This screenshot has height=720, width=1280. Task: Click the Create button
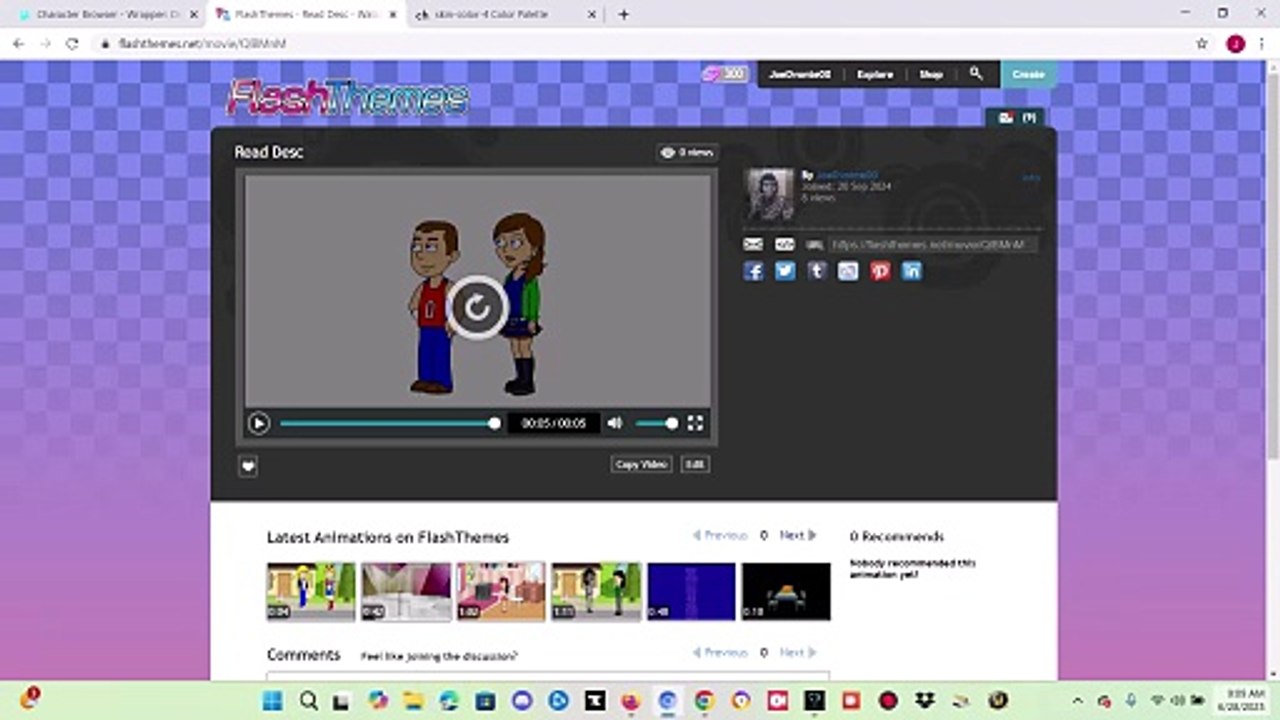point(1028,74)
